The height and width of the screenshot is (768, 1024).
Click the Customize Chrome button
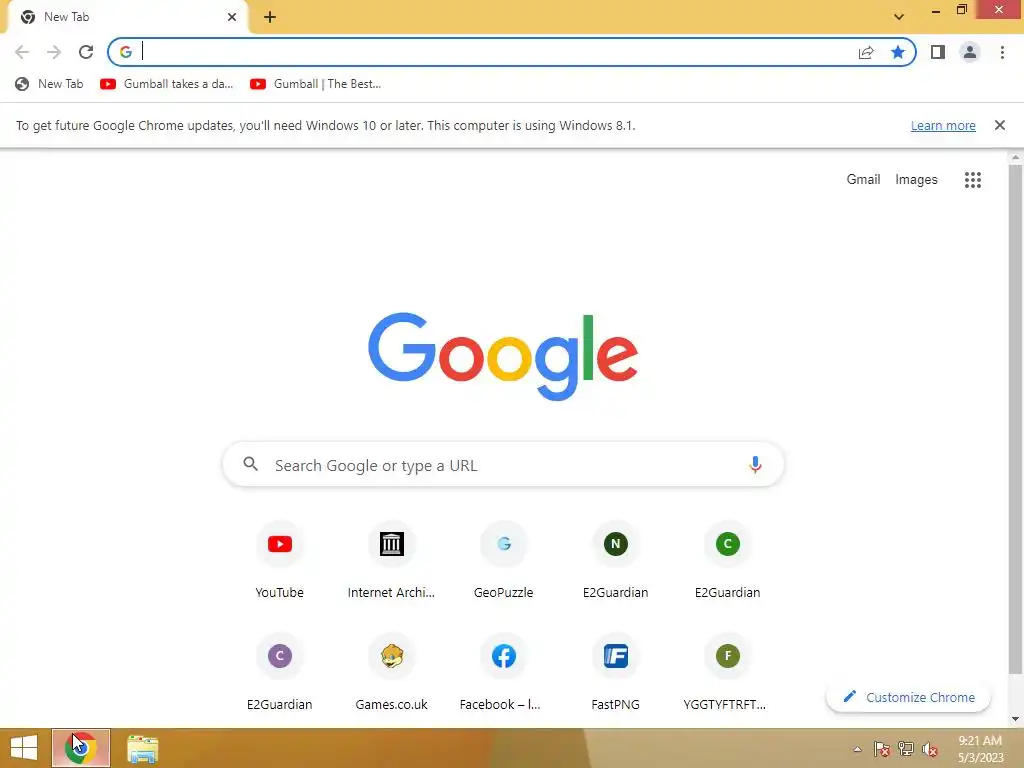pyautogui.click(x=908, y=697)
